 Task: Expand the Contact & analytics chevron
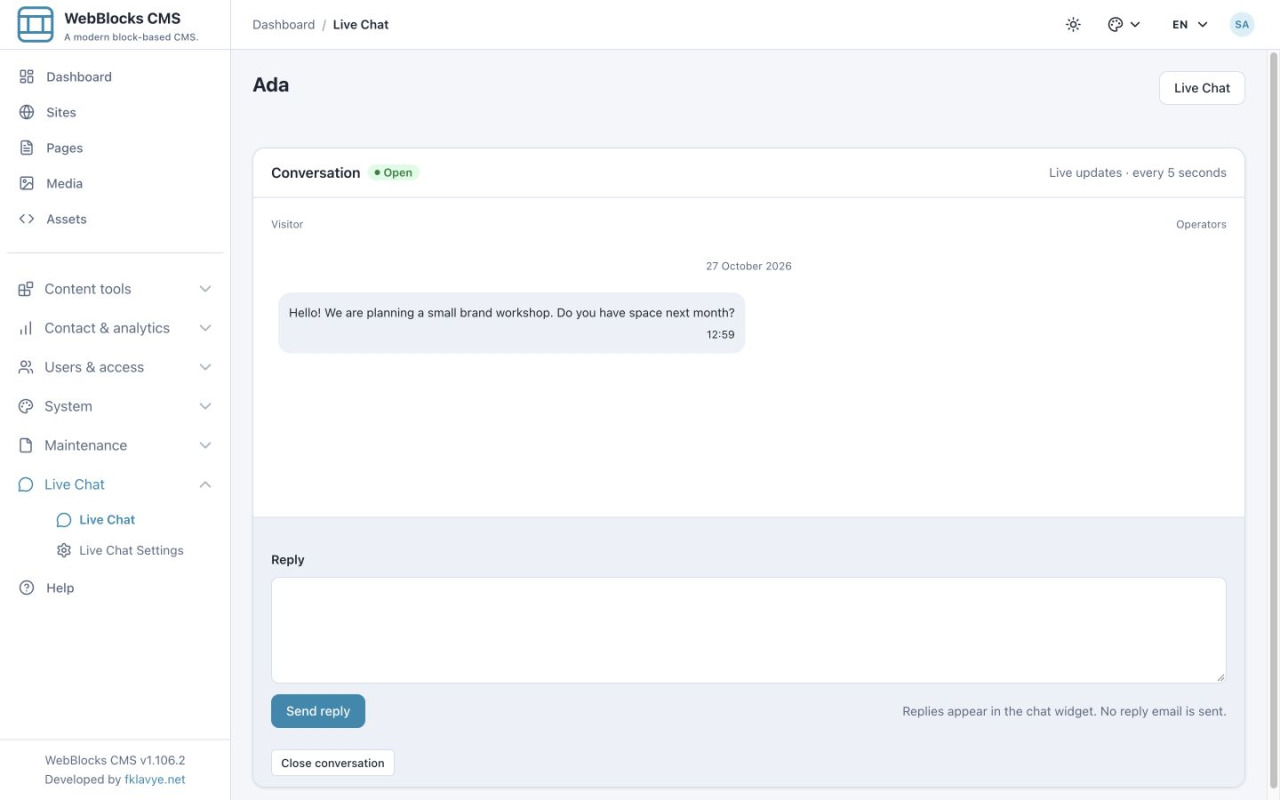205,328
